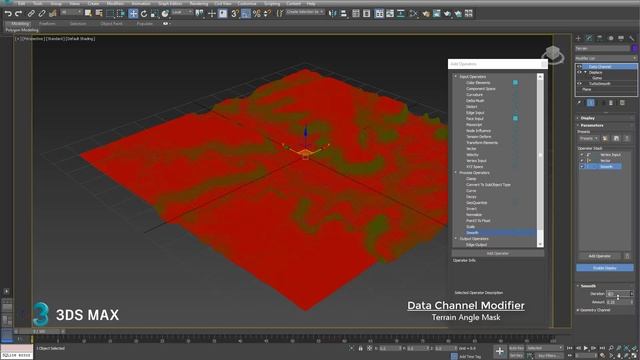Screen dimensions: 640x360
Task: Toggle Vector operator checkbox in stack
Action: pos(582,161)
